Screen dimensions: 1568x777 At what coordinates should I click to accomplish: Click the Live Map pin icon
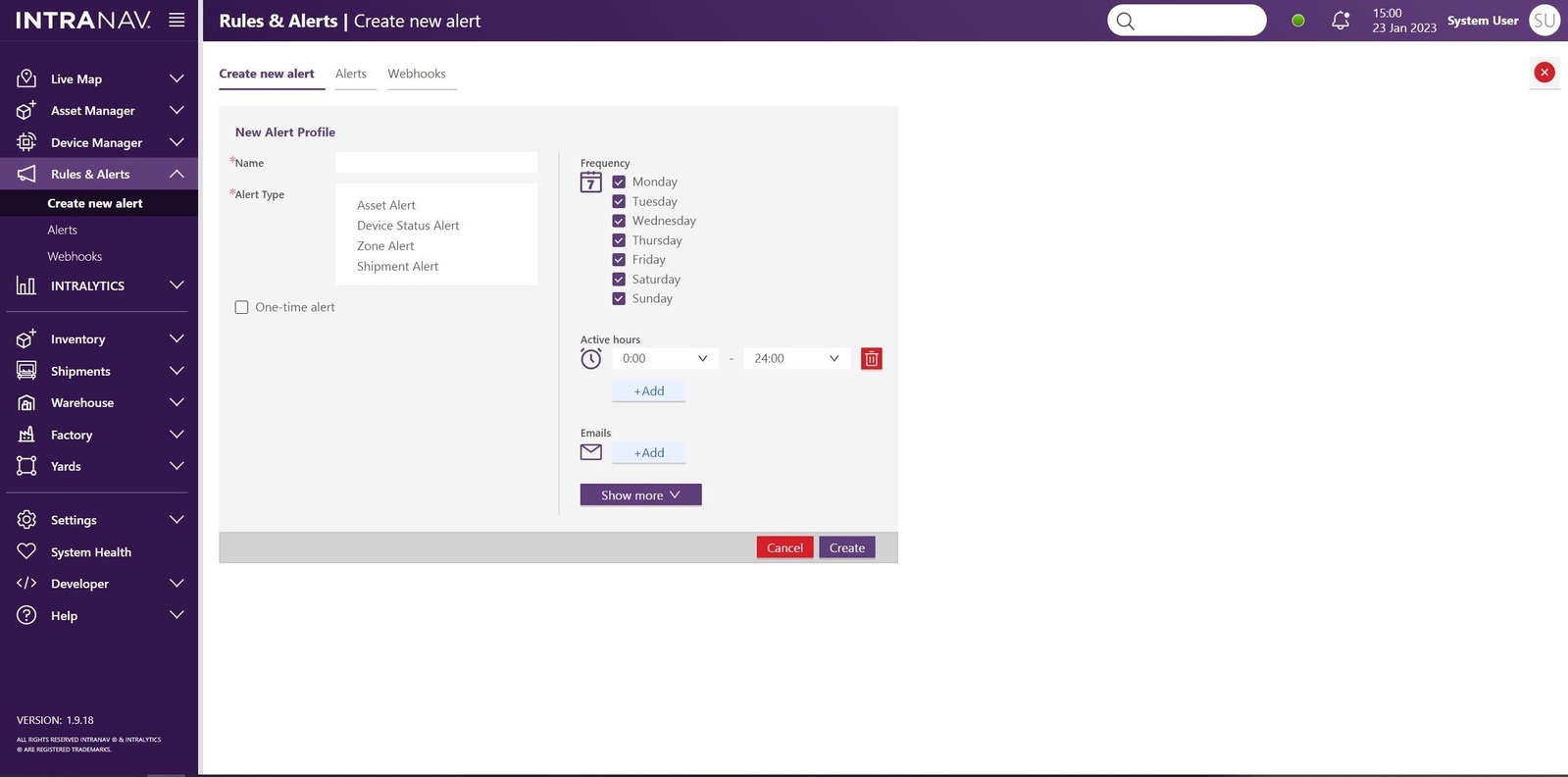tap(26, 78)
